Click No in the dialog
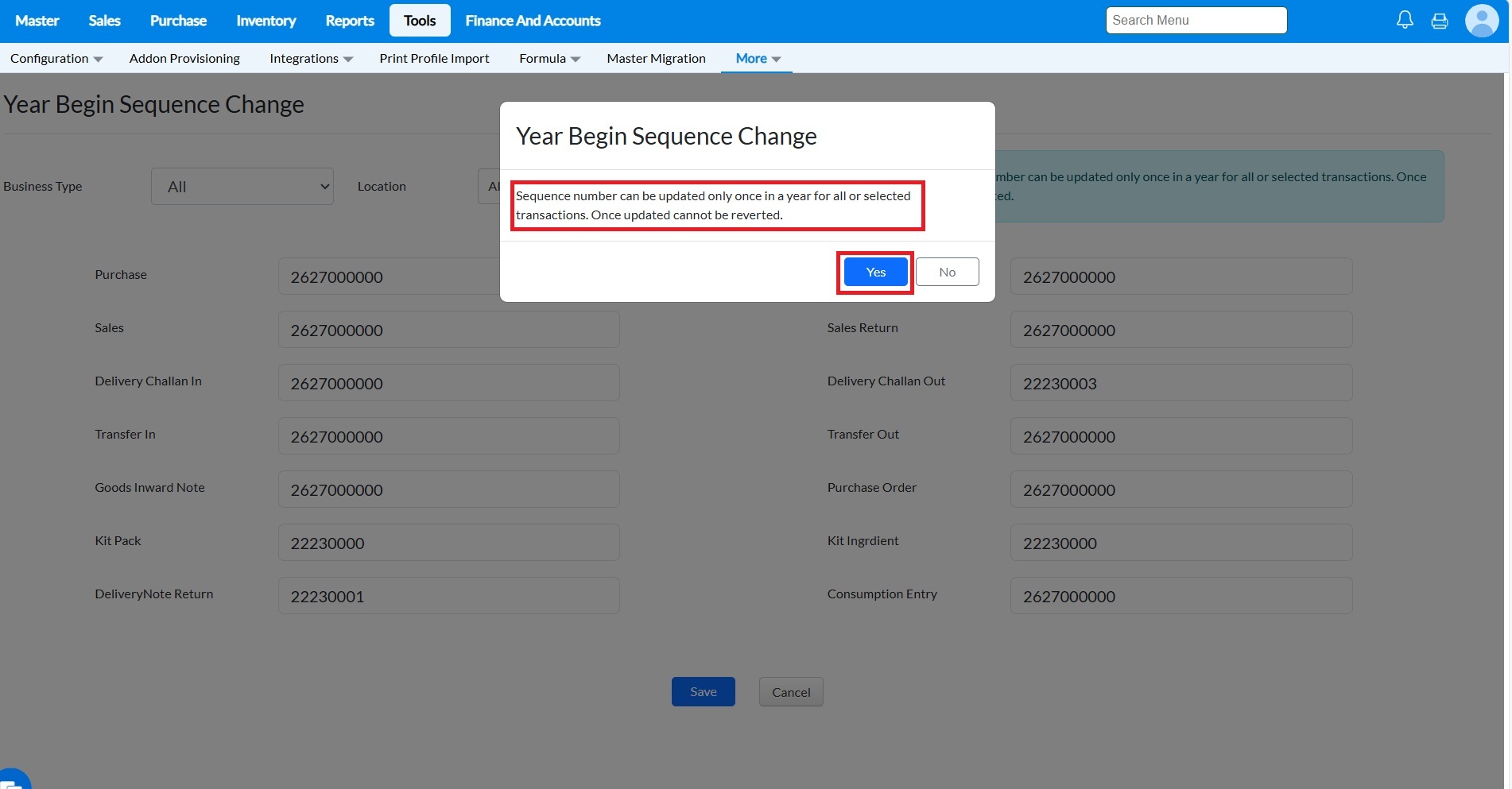Viewport: 1512px width, 789px height. (947, 273)
